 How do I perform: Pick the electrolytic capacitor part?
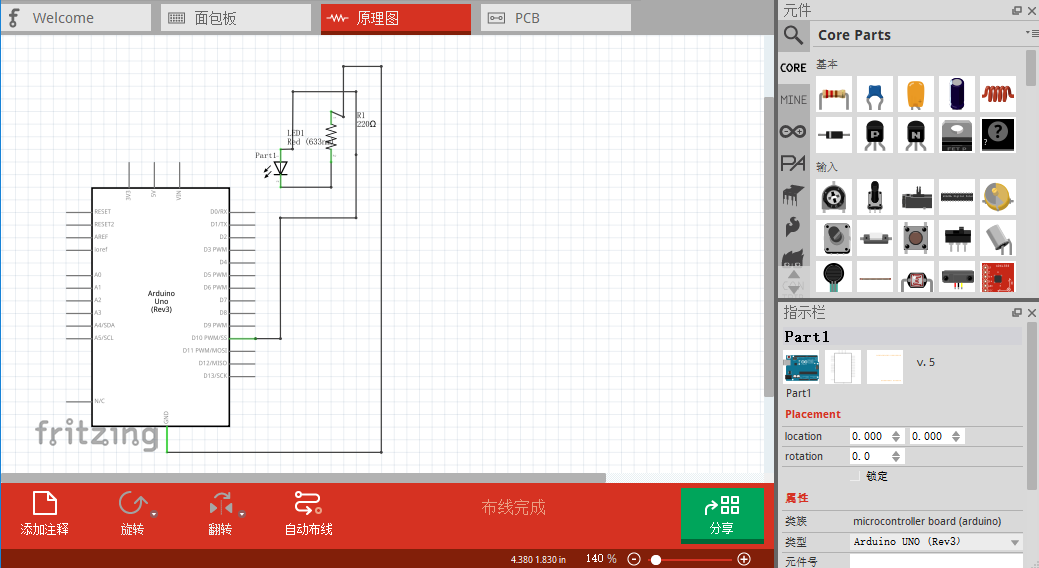pos(957,94)
